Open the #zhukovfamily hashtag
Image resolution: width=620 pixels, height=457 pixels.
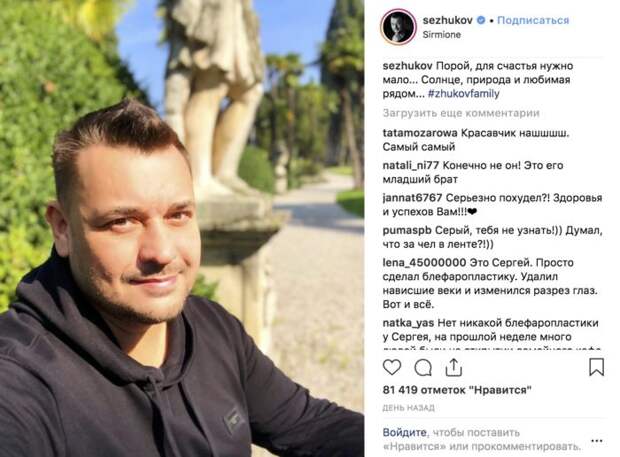click(x=463, y=94)
